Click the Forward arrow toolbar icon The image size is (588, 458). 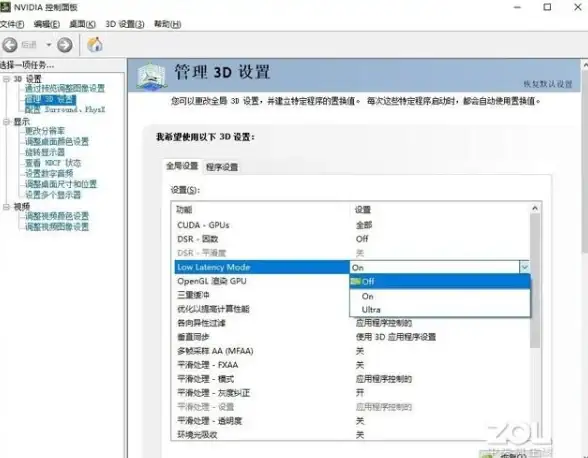(x=64, y=45)
